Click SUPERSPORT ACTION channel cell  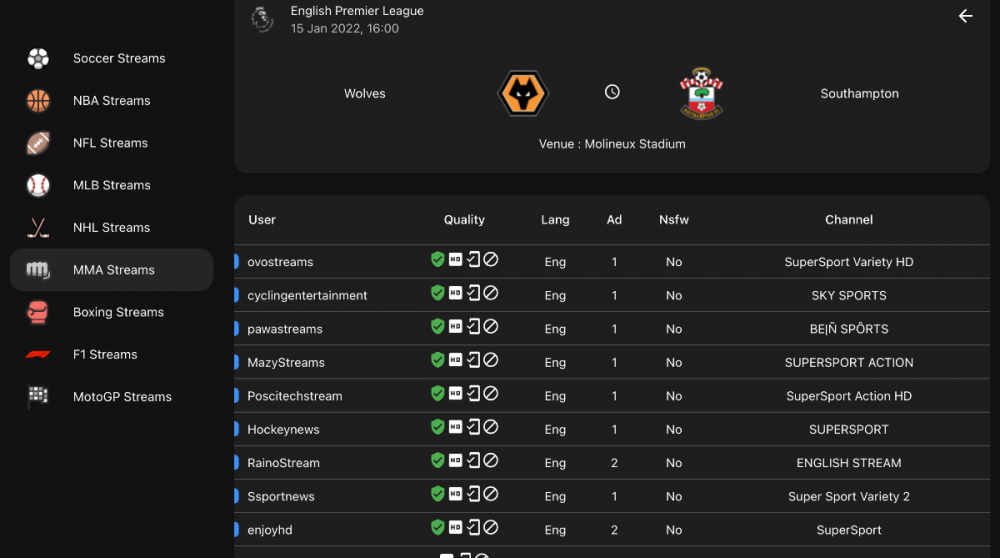click(x=849, y=362)
